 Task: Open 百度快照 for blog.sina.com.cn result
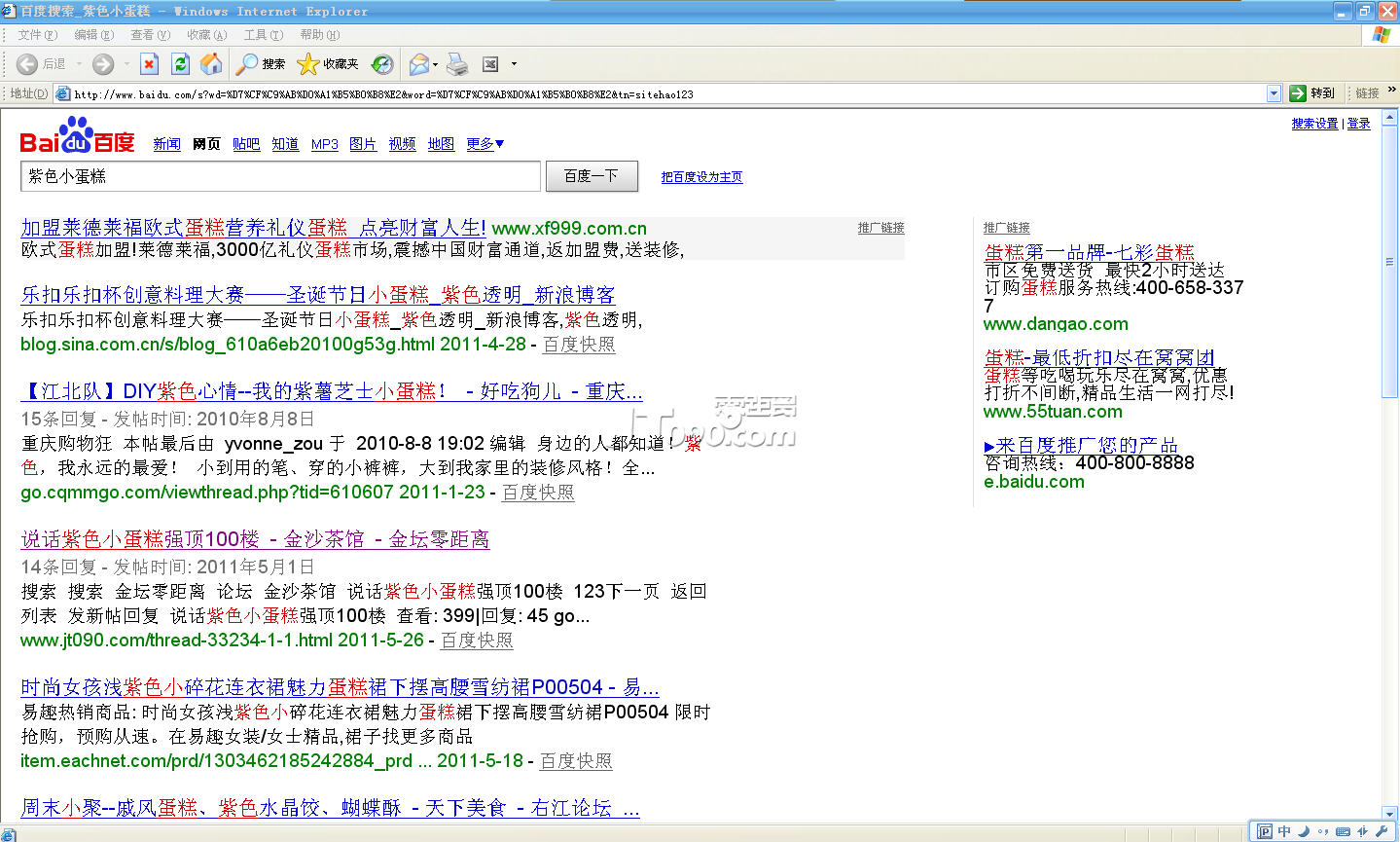pos(579,345)
